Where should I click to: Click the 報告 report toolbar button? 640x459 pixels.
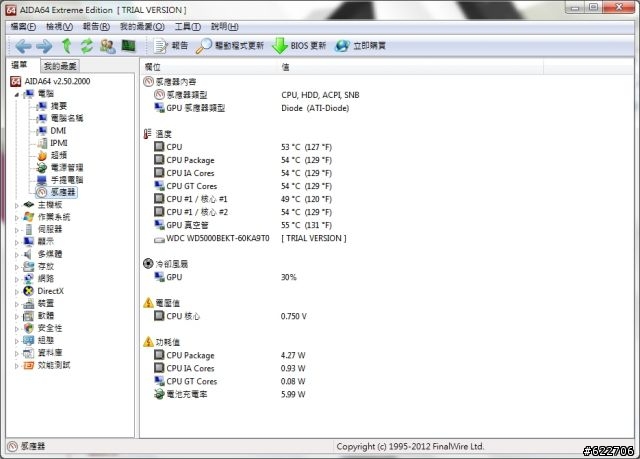(x=171, y=46)
